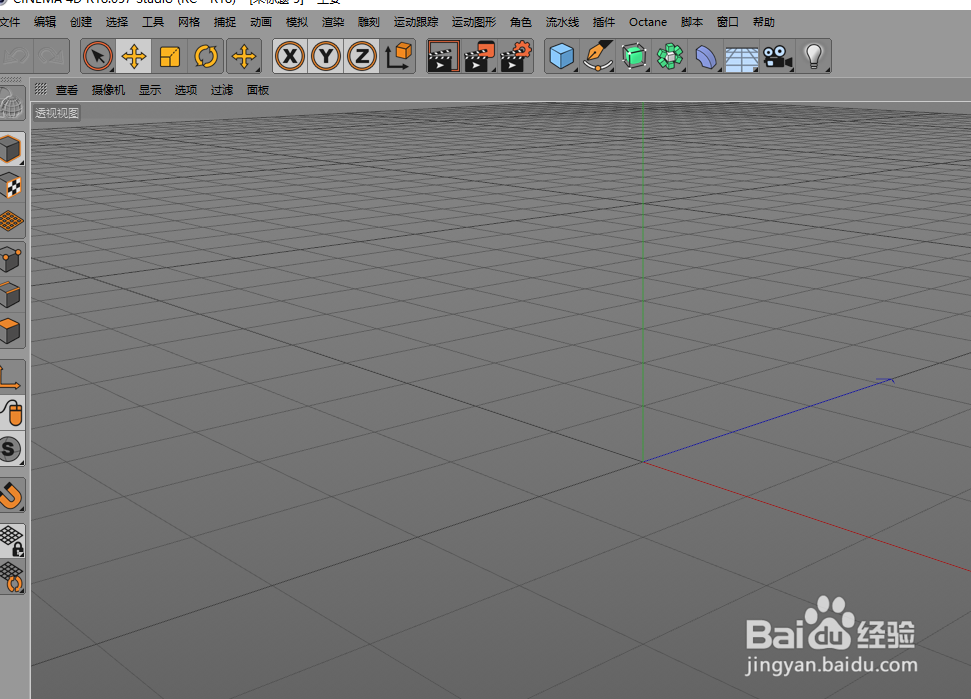Open the 角色 menu

coord(520,22)
